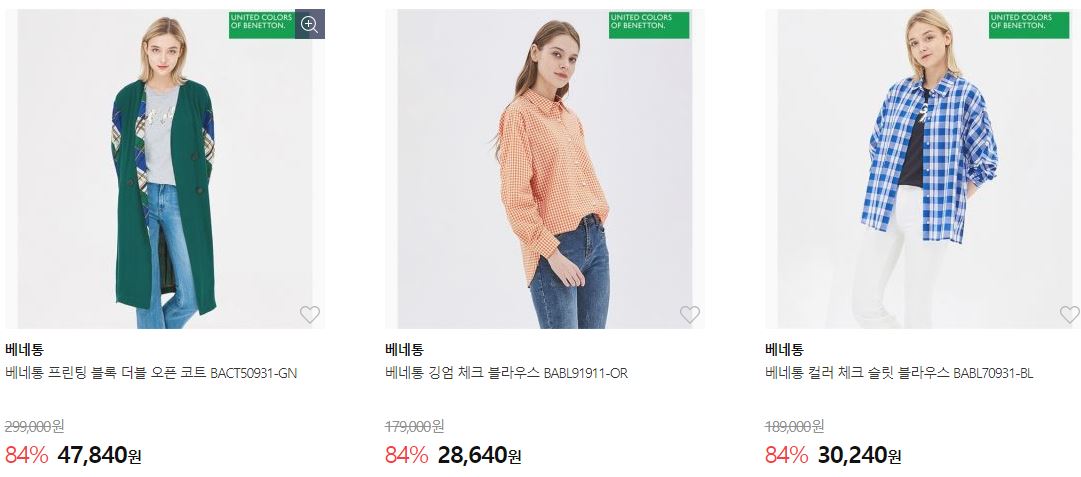Viewport: 1081px width, 477px height.
Task: Click 베네통 brand name above gingham blouse title
Action: tap(405, 349)
